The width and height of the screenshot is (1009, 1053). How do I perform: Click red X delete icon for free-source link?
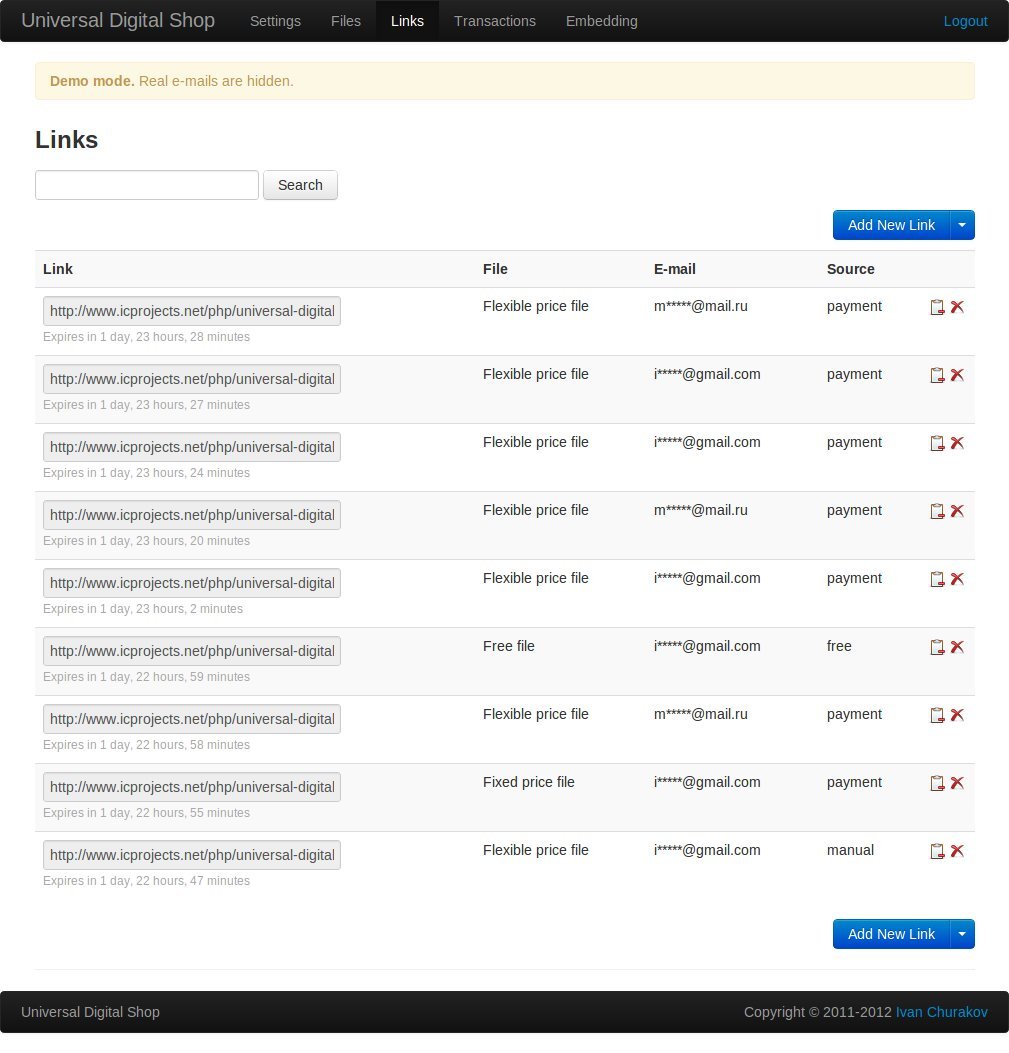pyautogui.click(x=957, y=647)
